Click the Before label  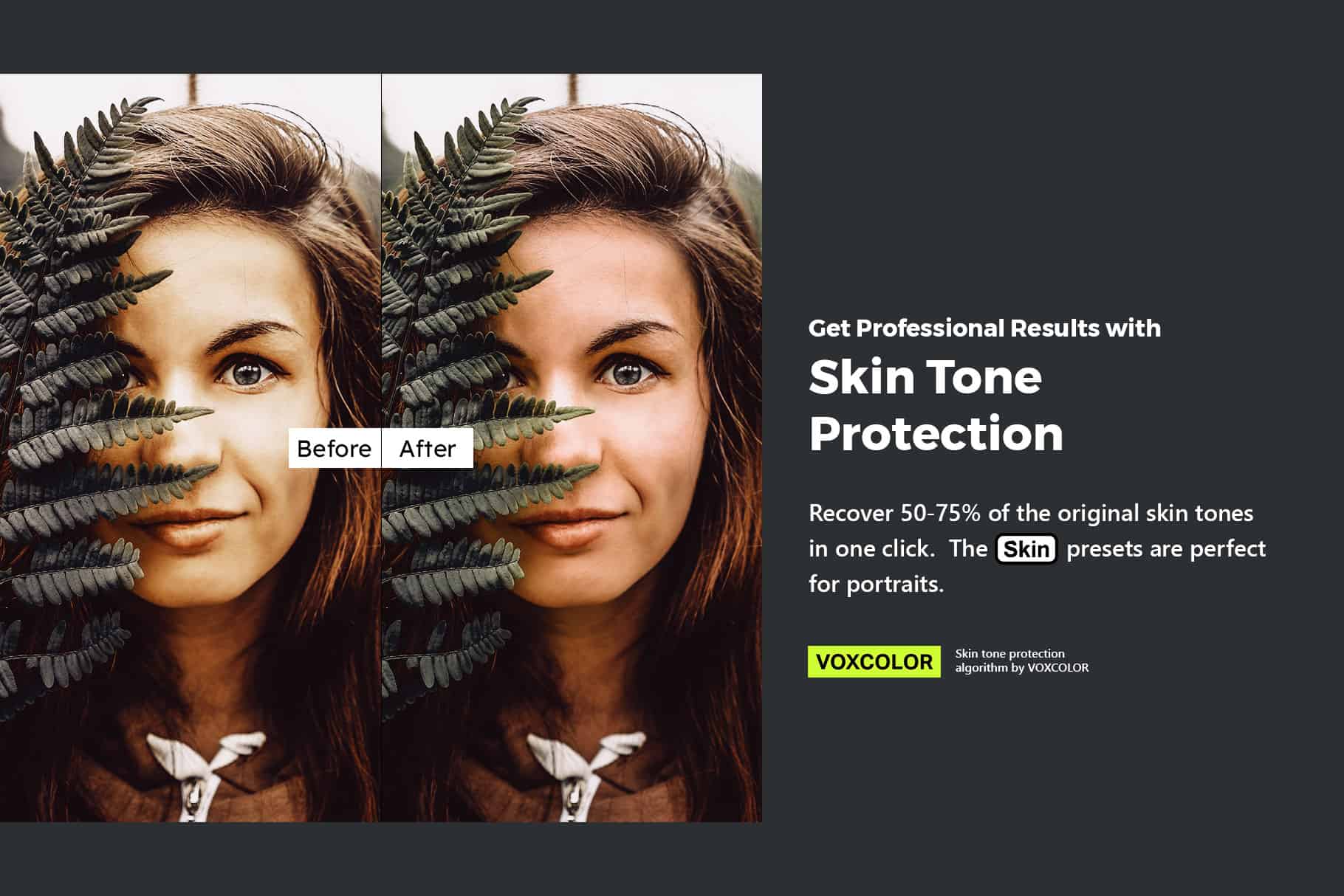[335, 448]
